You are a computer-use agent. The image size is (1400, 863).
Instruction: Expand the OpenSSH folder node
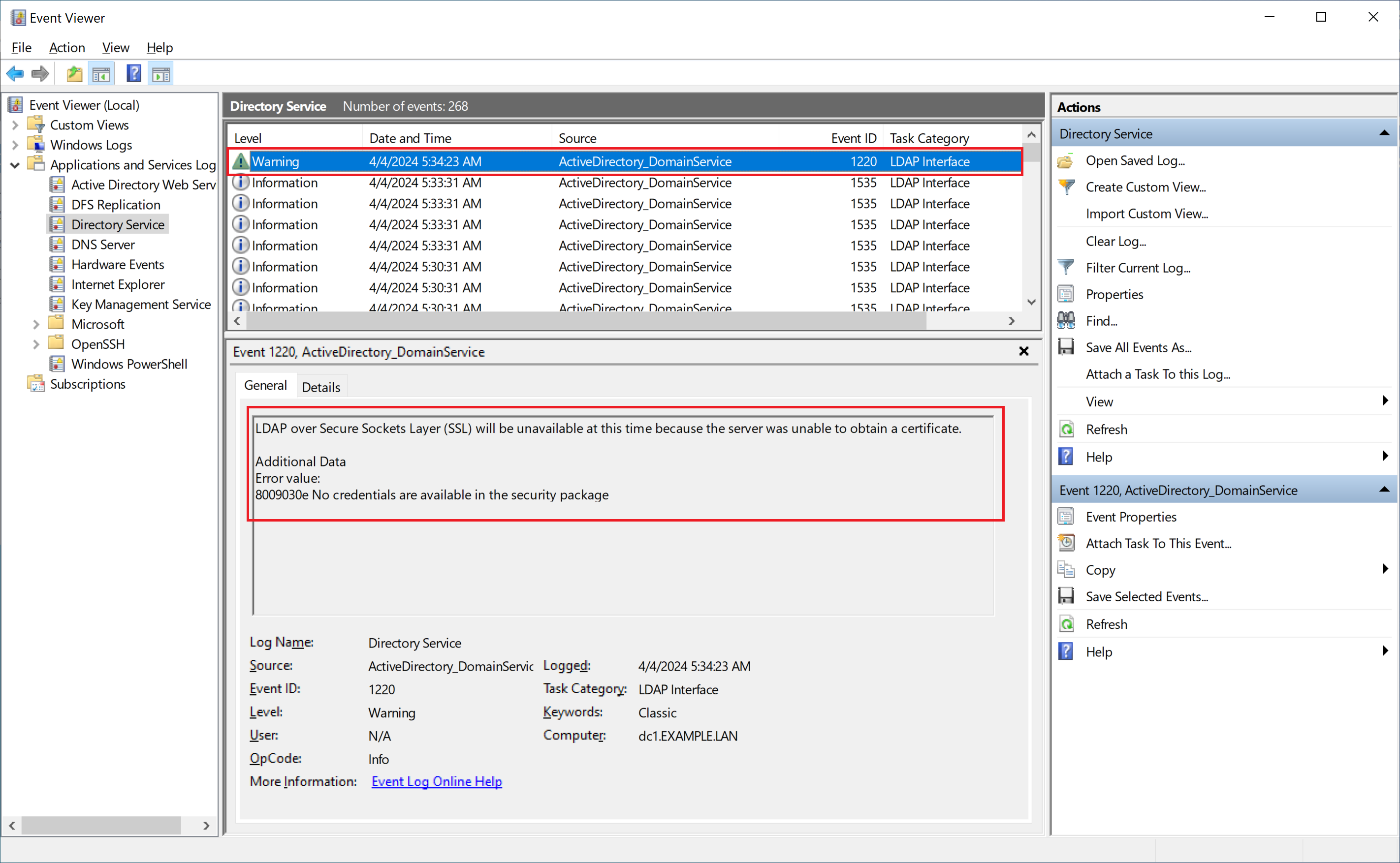pyautogui.click(x=36, y=344)
